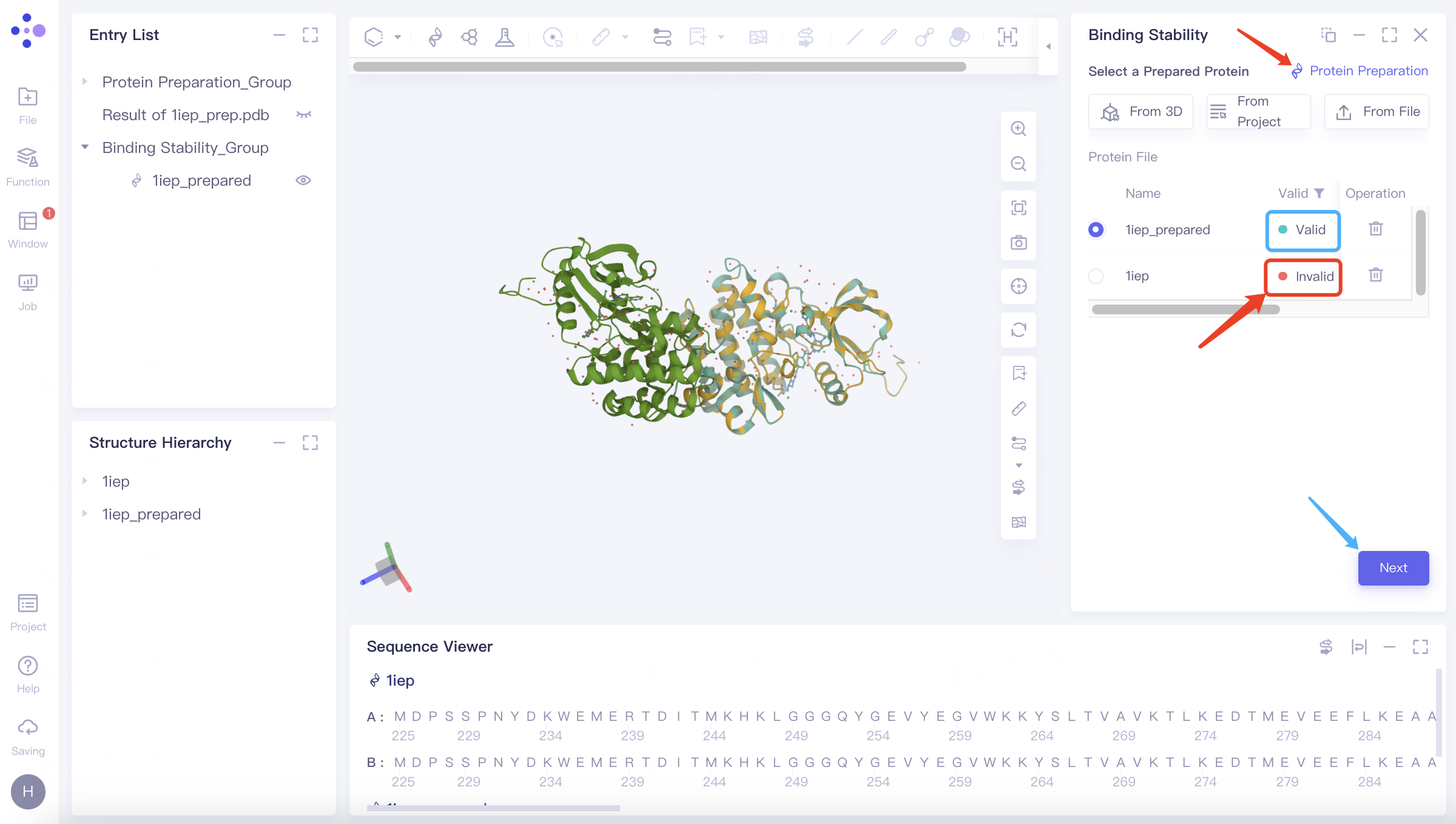This screenshot has width=1456, height=824.
Task: Toggle visibility of 1iep_prepared in Entry List
Action: (303, 180)
